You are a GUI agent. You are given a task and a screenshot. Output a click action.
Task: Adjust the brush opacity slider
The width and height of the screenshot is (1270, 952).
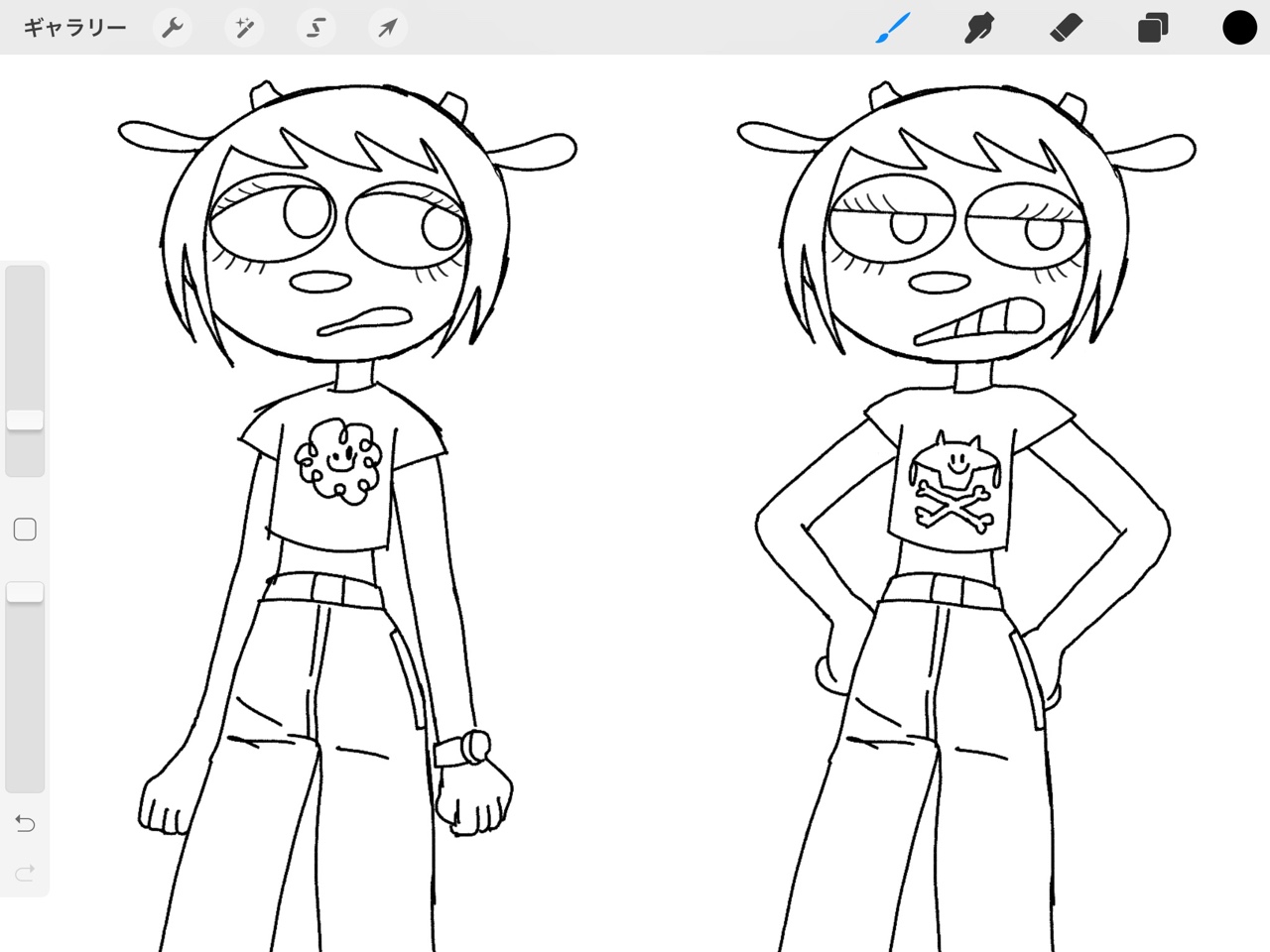tap(25, 591)
